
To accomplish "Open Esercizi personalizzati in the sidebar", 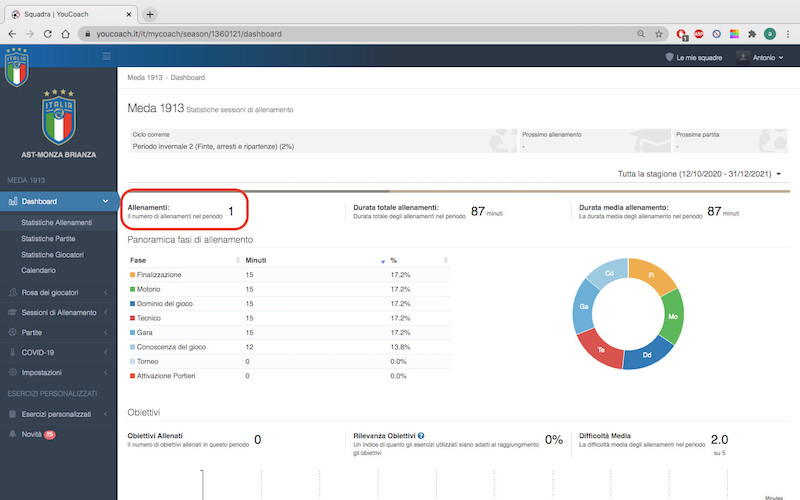I will [56, 414].
